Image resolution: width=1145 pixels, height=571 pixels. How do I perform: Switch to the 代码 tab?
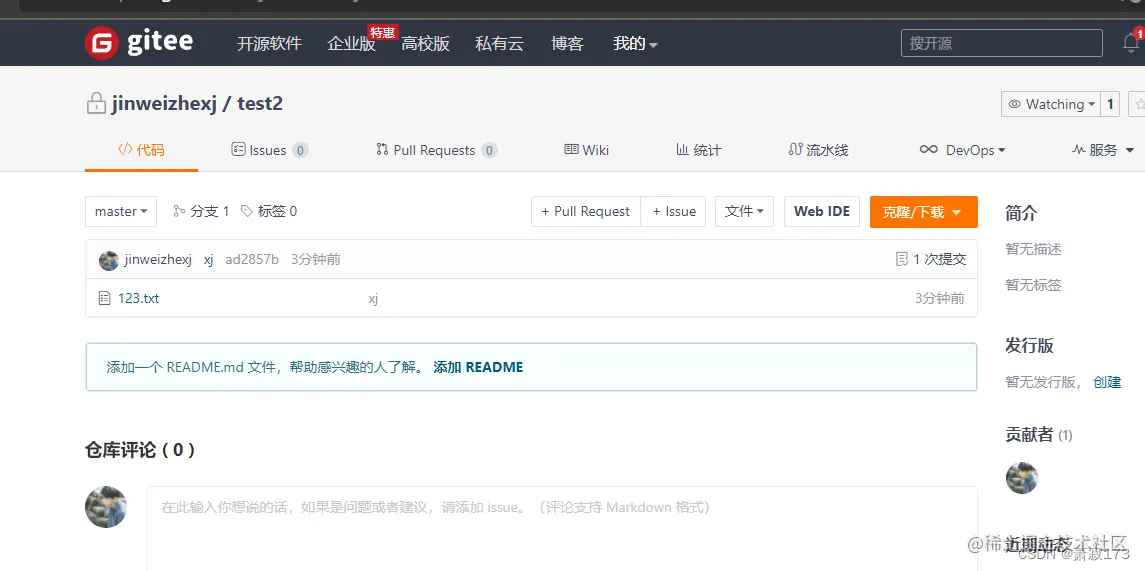click(x=141, y=150)
